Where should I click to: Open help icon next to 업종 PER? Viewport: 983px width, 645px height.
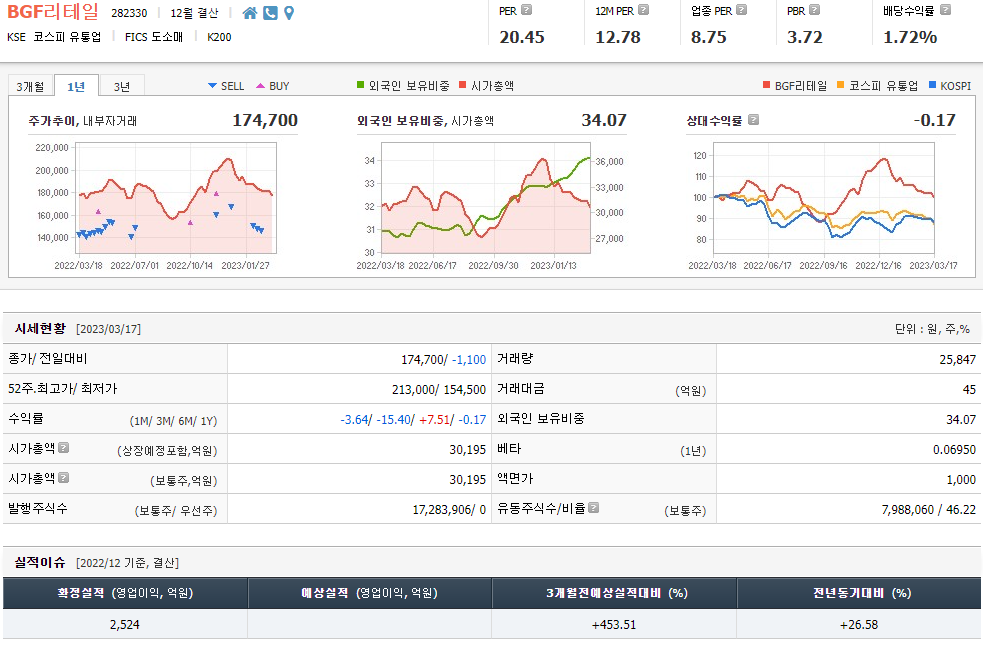pyautogui.click(x=742, y=10)
